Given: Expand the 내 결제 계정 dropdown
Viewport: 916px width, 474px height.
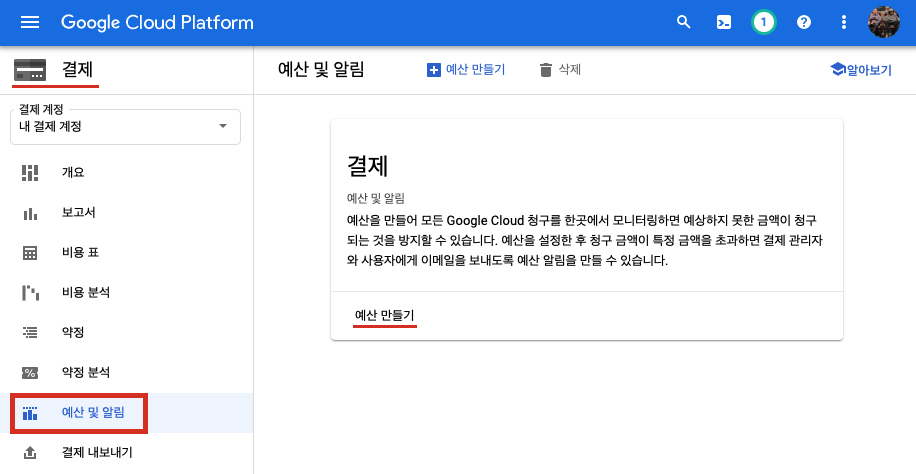Looking at the screenshot, I should click(126, 126).
